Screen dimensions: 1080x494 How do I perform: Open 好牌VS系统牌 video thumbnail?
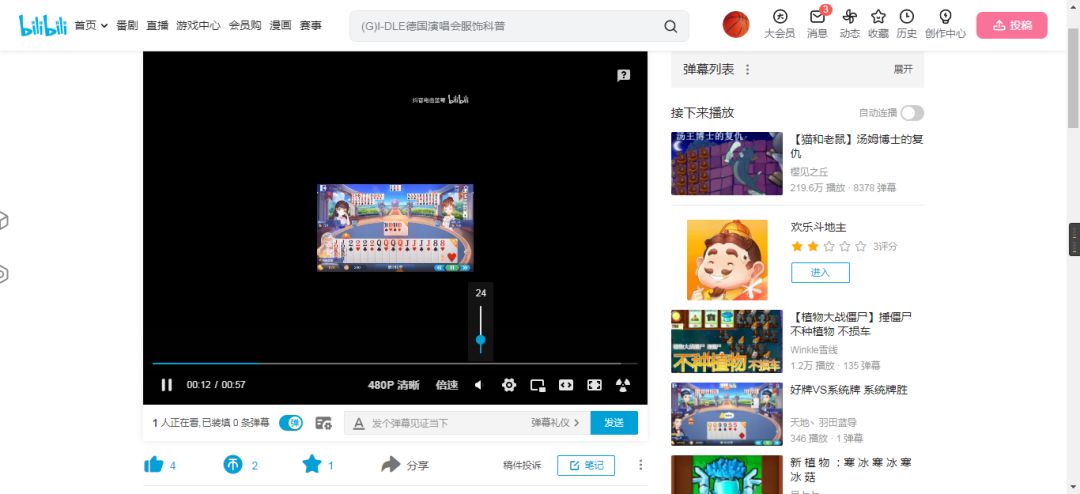(x=727, y=414)
